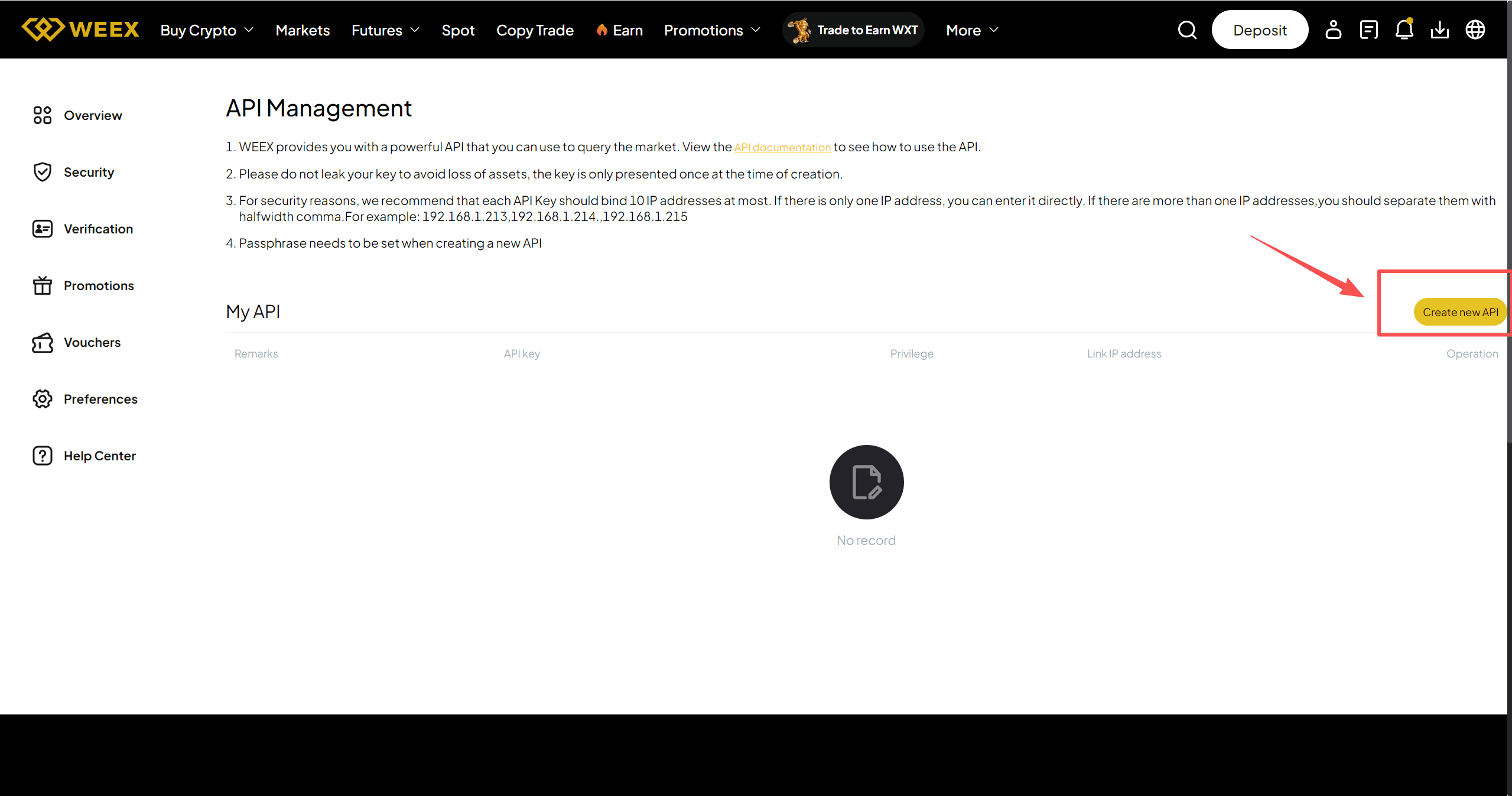Click the search magnifier icon

[1186, 30]
